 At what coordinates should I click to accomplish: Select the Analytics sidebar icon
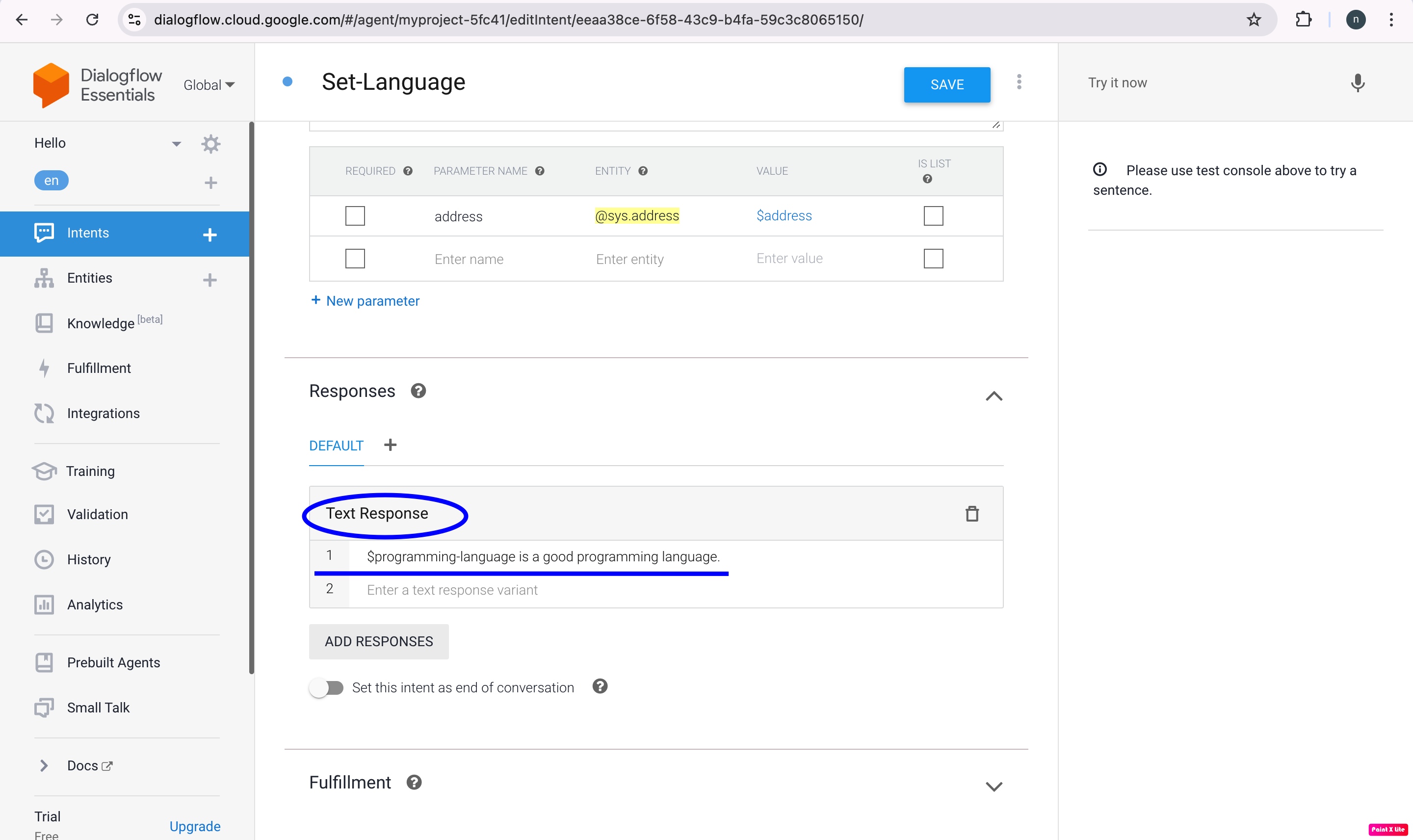pos(44,604)
